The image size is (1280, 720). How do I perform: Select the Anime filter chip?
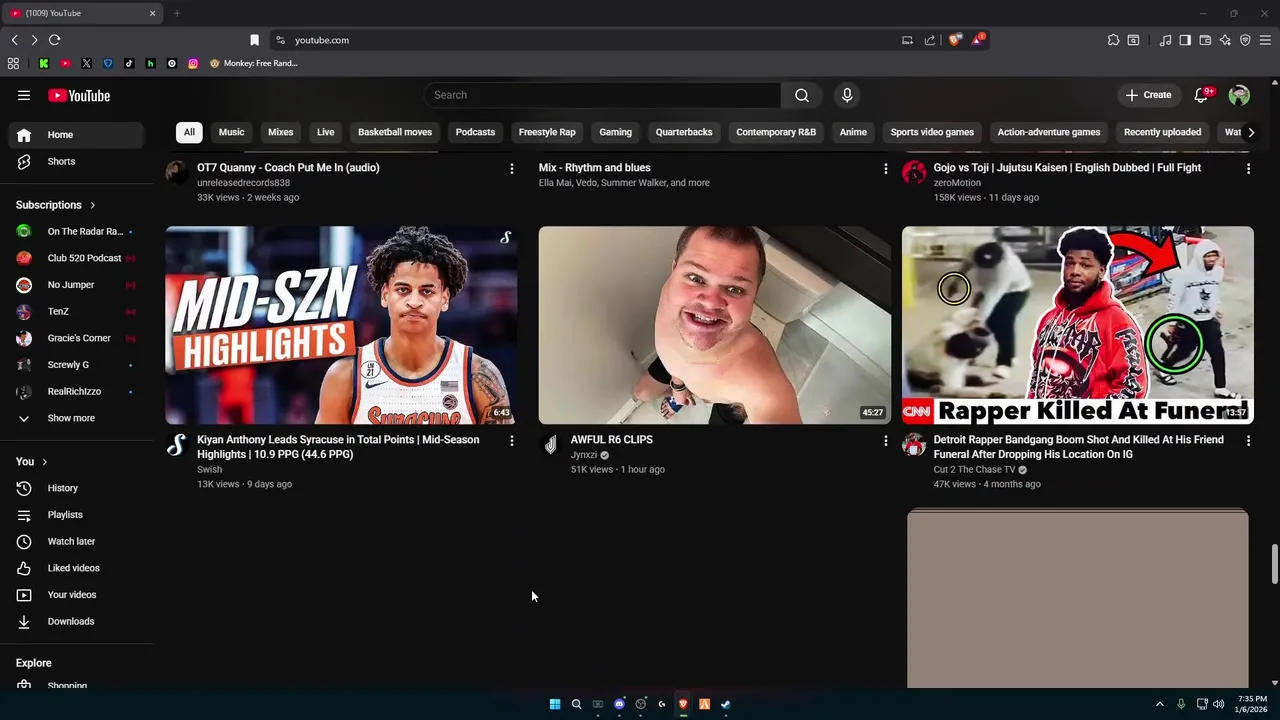853,132
